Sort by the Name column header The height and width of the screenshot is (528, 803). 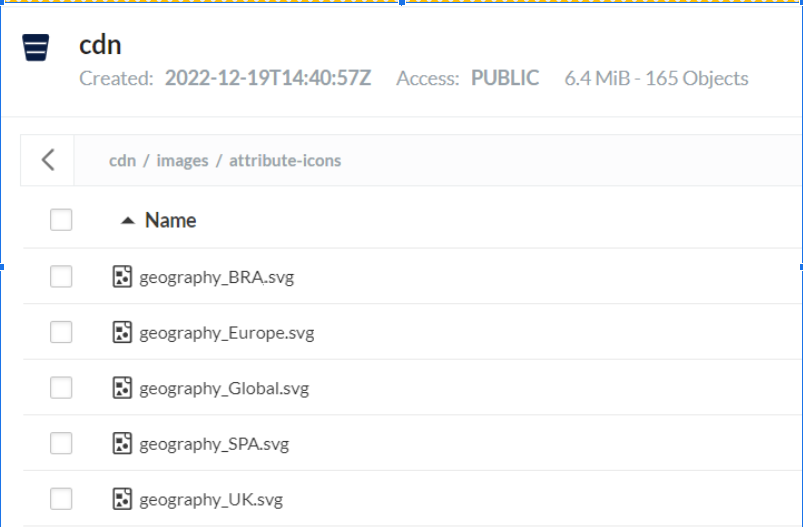coord(170,220)
